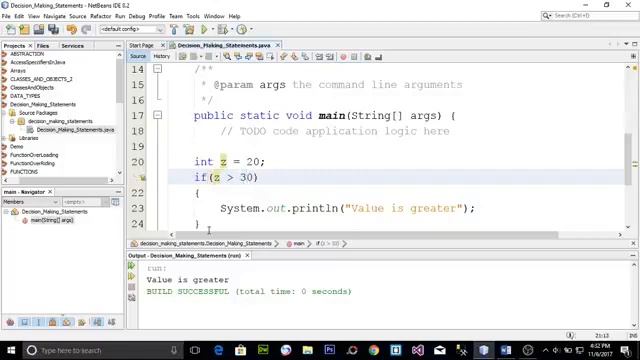Image resolution: width=640 pixels, height=360 pixels.
Task: Click the Windows taskbar search box
Action: pyautogui.click(x=101, y=350)
